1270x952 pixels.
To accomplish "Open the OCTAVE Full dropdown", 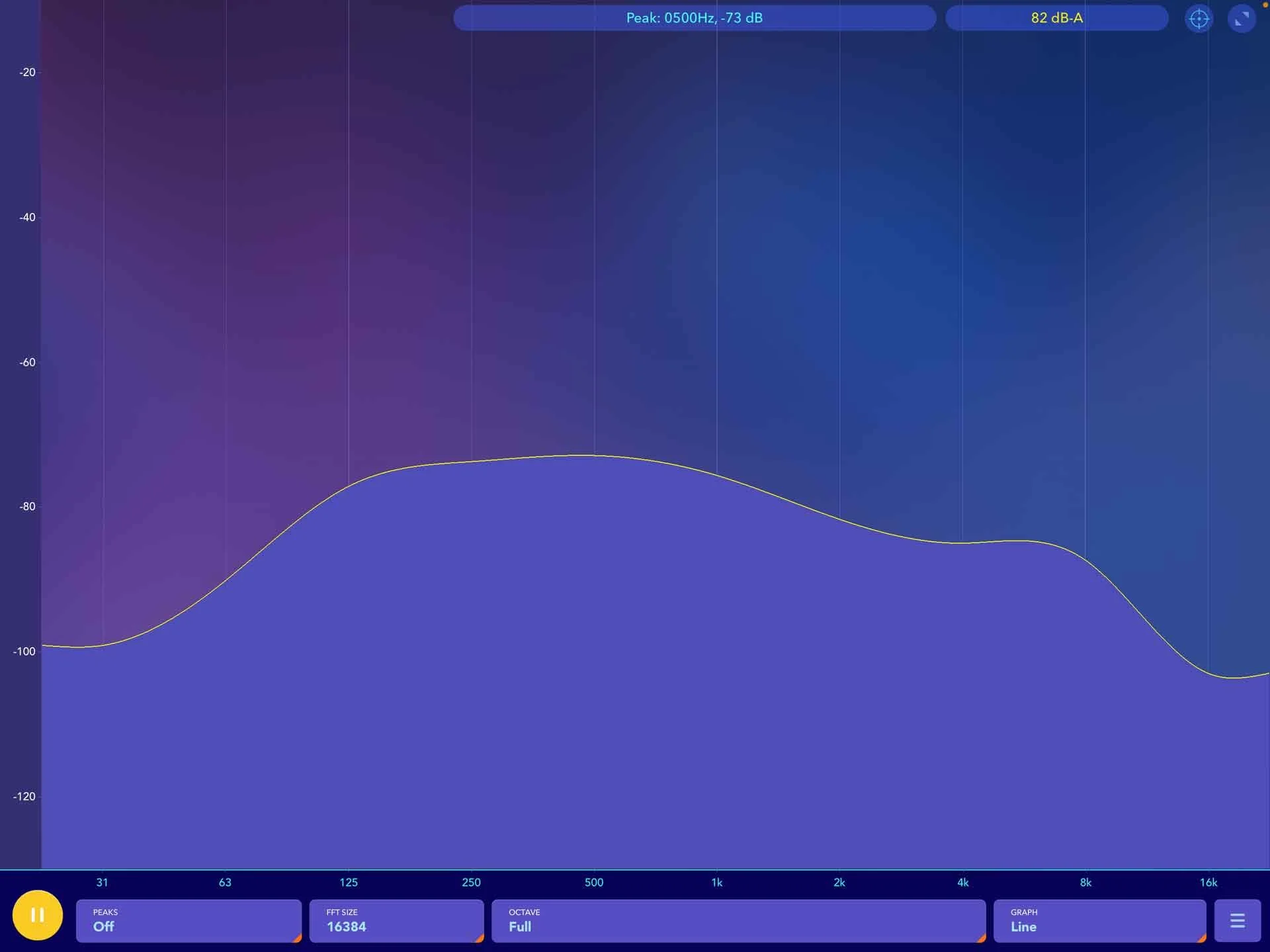I will tap(738, 920).
